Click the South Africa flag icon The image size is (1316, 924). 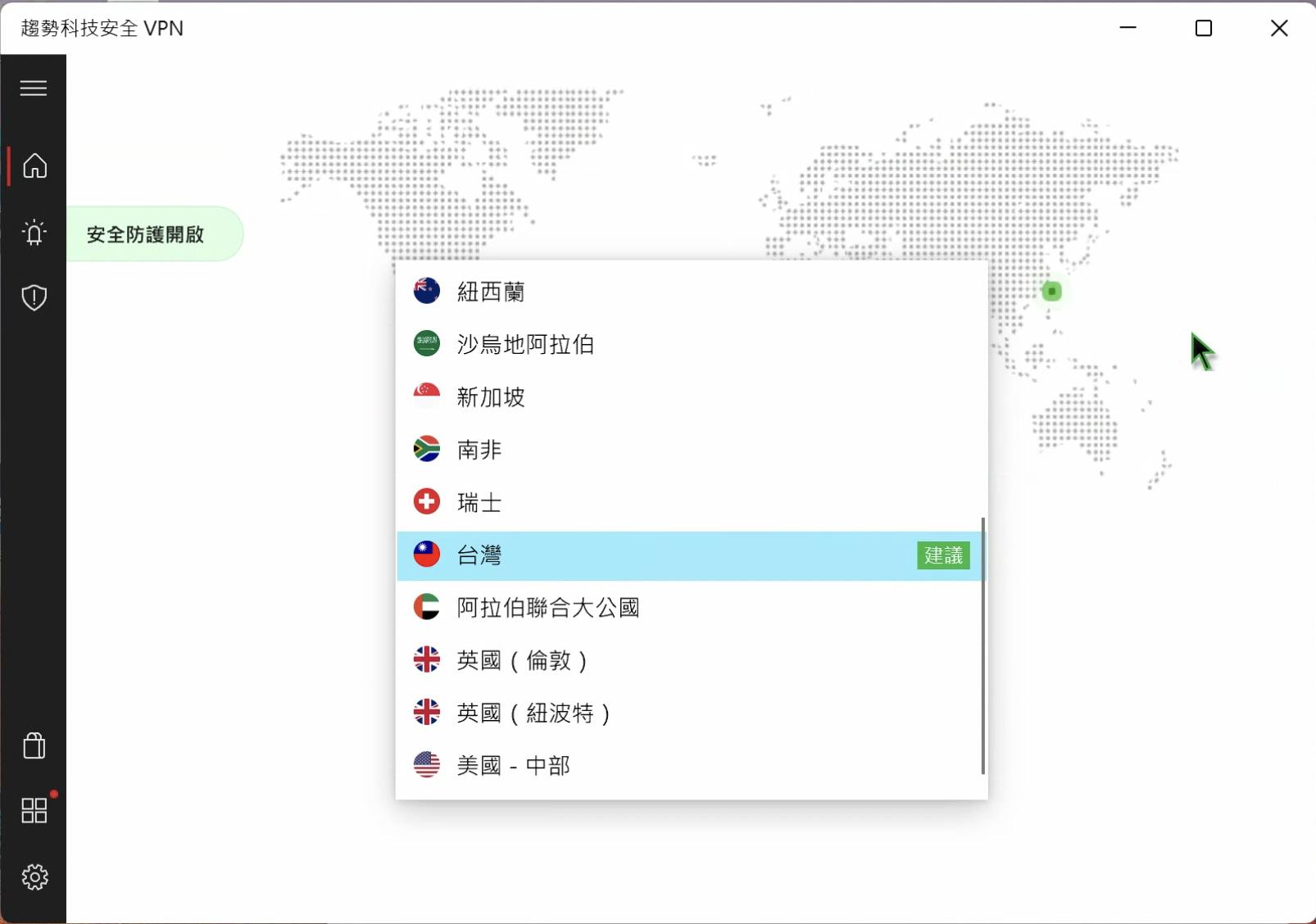point(426,449)
